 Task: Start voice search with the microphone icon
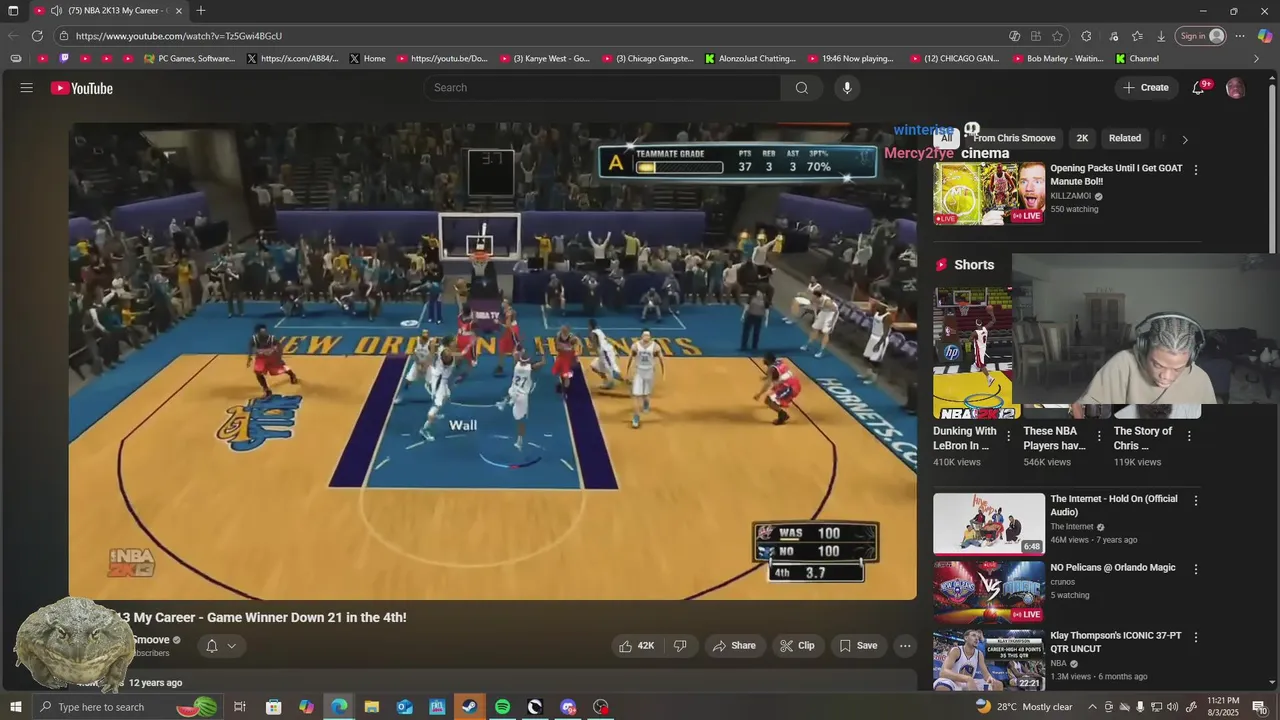(x=847, y=88)
